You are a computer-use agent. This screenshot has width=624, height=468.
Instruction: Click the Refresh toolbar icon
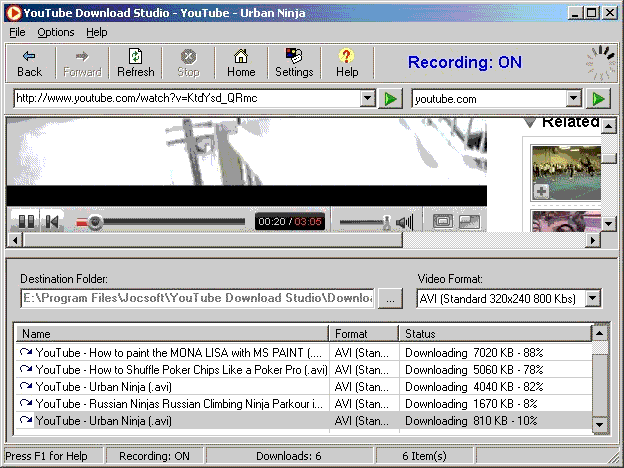coord(136,63)
